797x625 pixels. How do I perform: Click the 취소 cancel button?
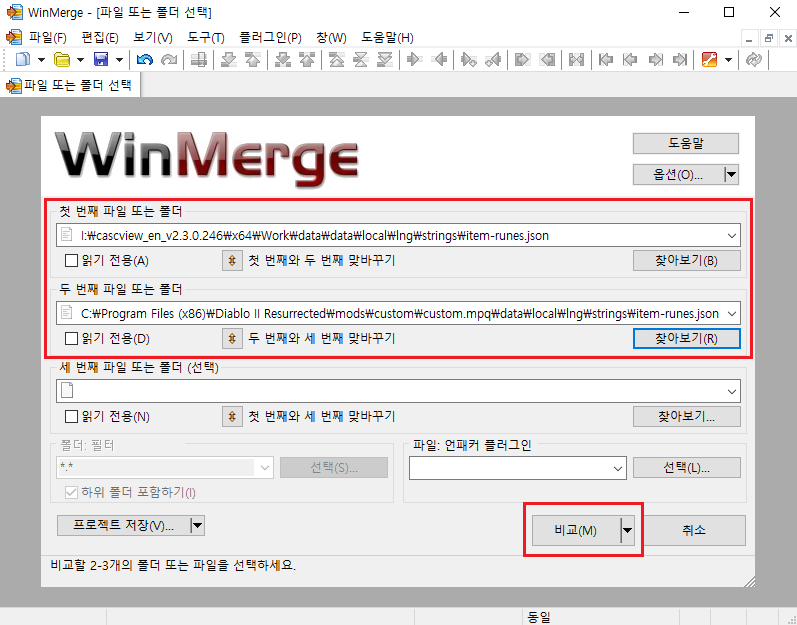click(x=694, y=530)
